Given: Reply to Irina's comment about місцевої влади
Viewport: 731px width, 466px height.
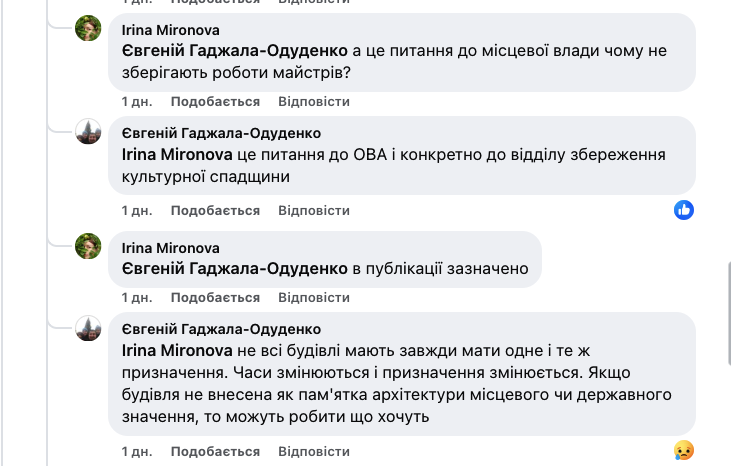Looking at the screenshot, I should pyautogui.click(x=314, y=102).
